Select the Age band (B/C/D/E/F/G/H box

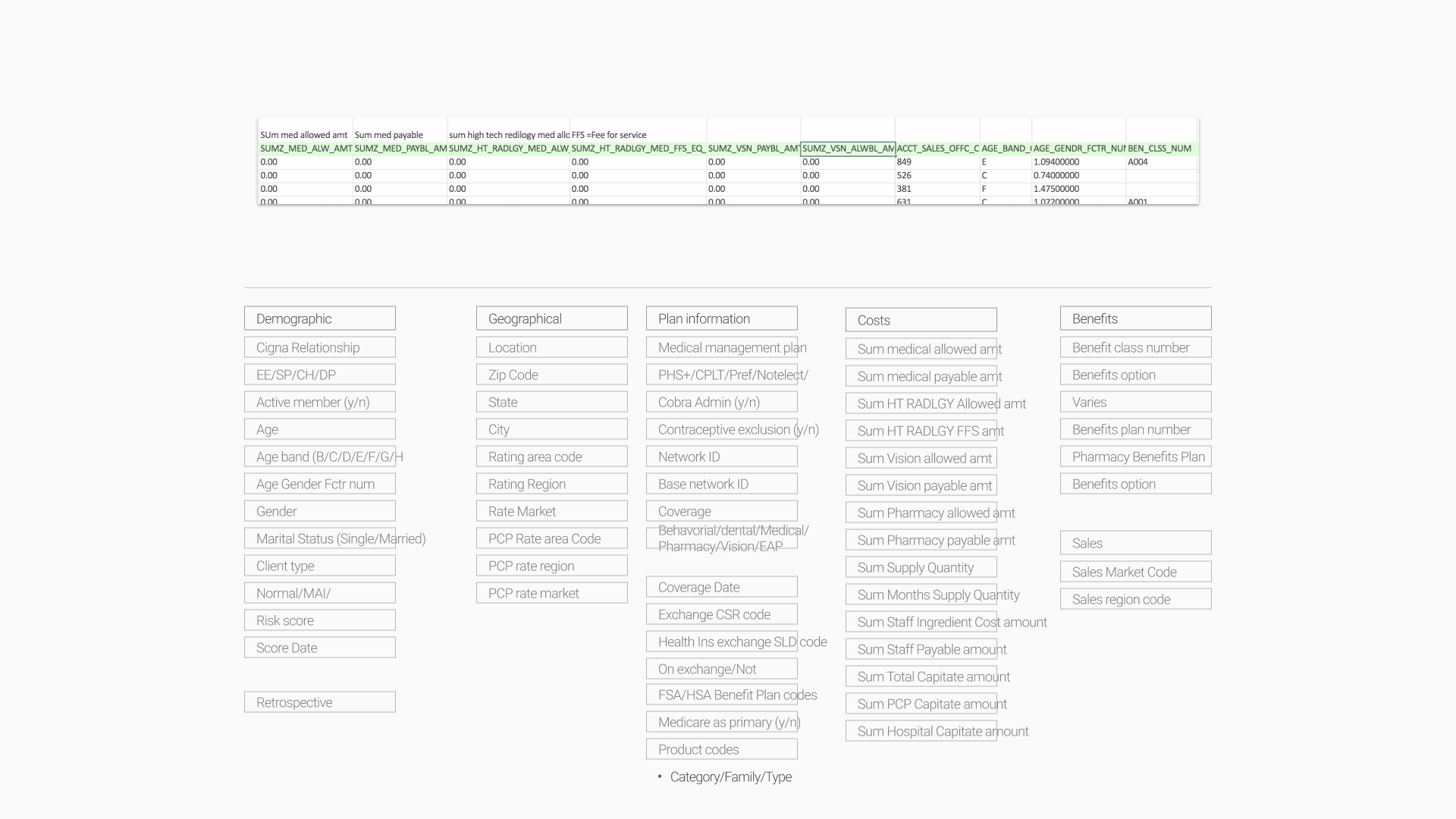click(x=320, y=457)
